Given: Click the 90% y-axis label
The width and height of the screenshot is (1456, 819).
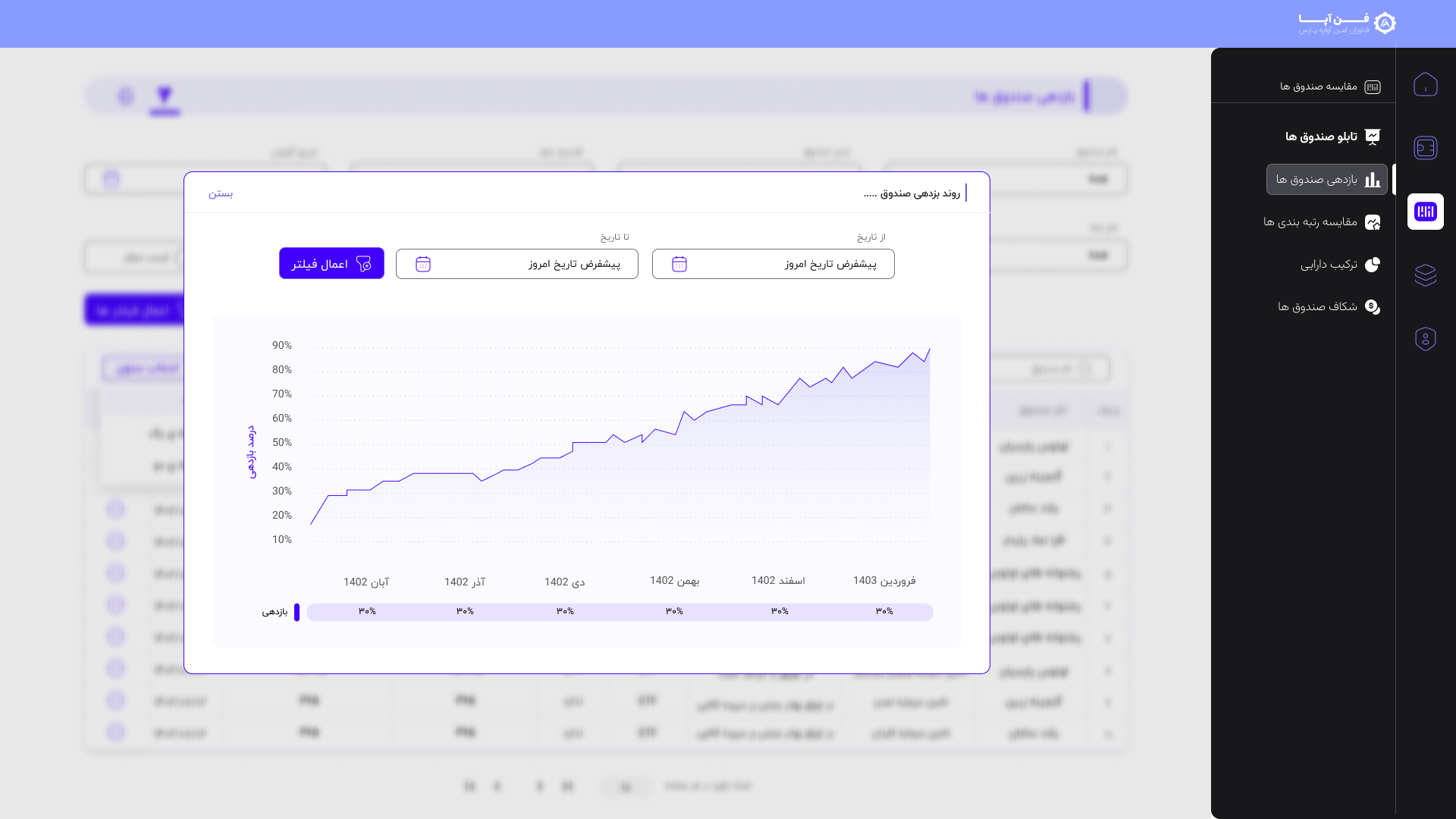Looking at the screenshot, I should (282, 346).
